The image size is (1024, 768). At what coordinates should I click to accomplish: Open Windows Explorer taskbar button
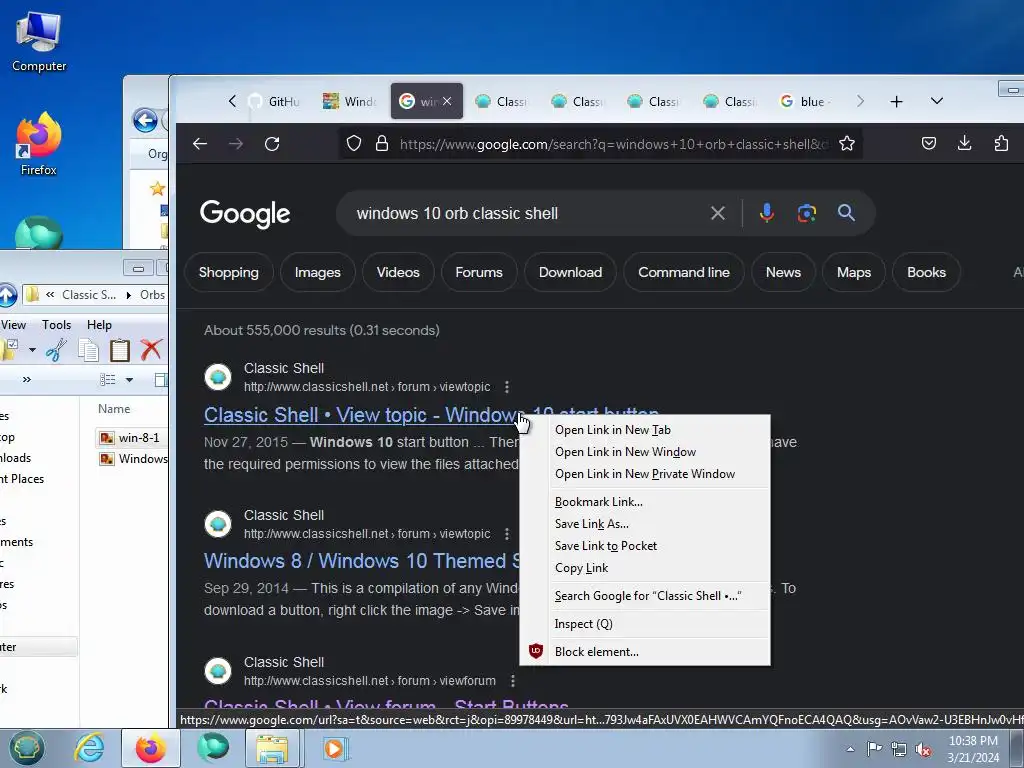(x=272, y=748)
